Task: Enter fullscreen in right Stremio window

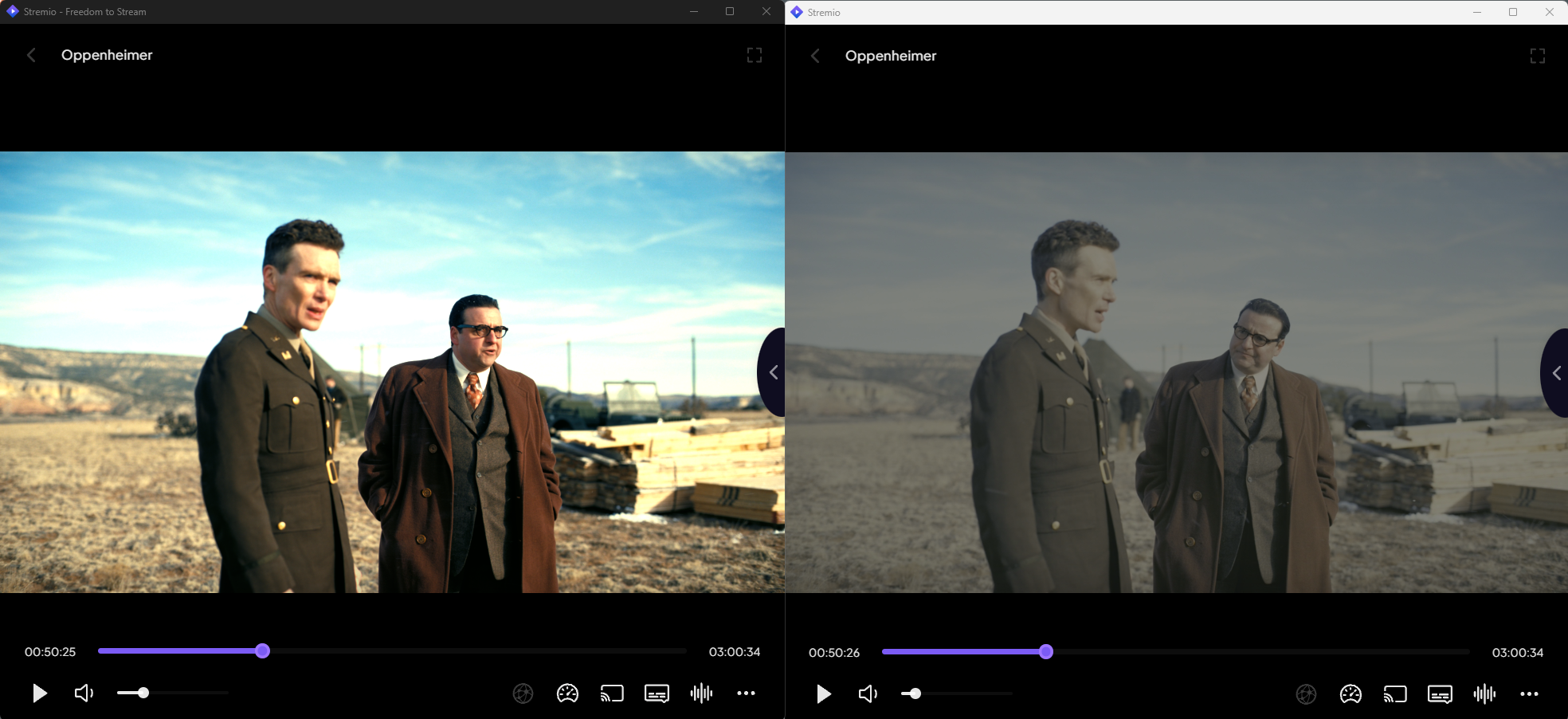Action: (x=1538, y=56)
